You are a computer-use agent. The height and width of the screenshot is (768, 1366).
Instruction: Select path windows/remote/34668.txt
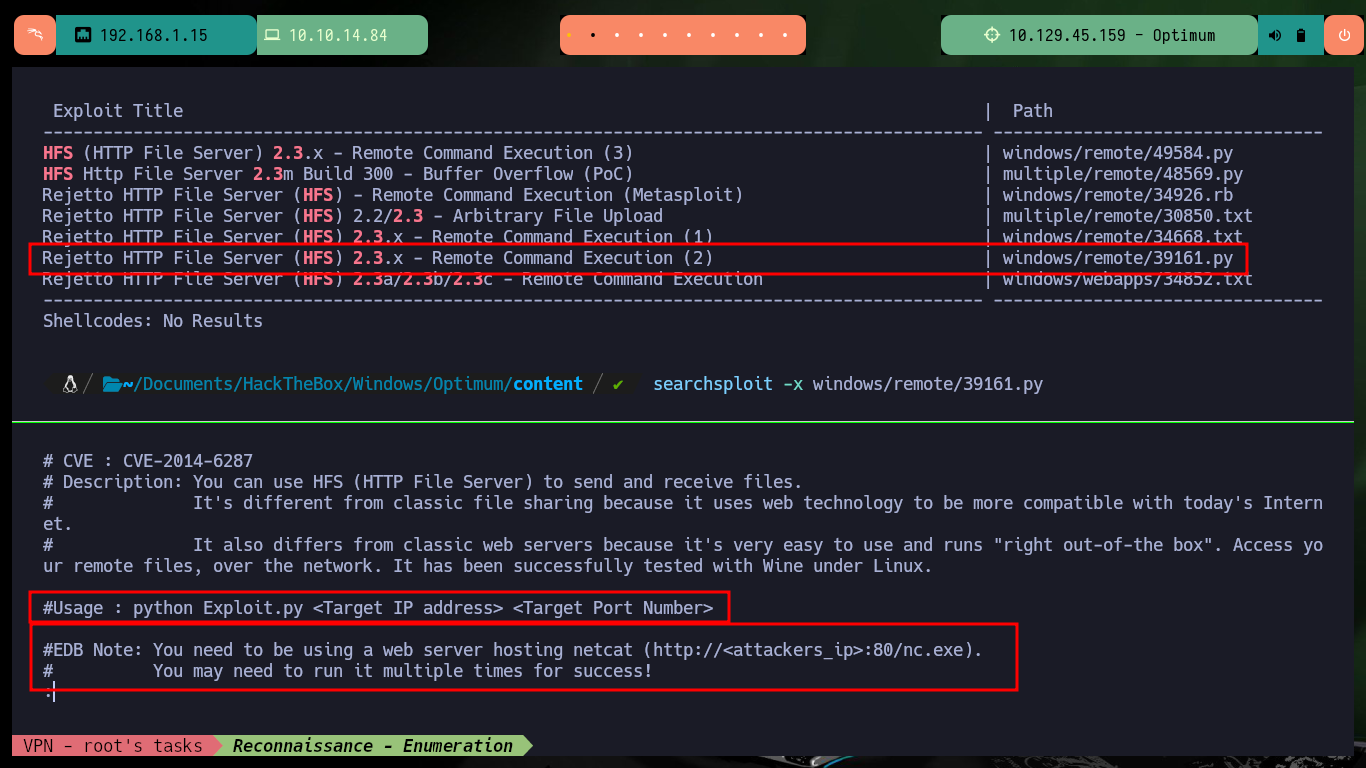[x=1123, y=237]
